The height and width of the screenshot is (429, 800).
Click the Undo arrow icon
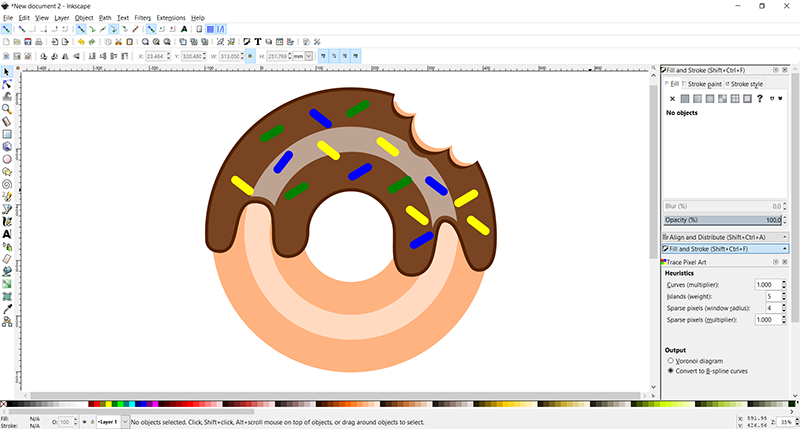[x=81, y=42]
